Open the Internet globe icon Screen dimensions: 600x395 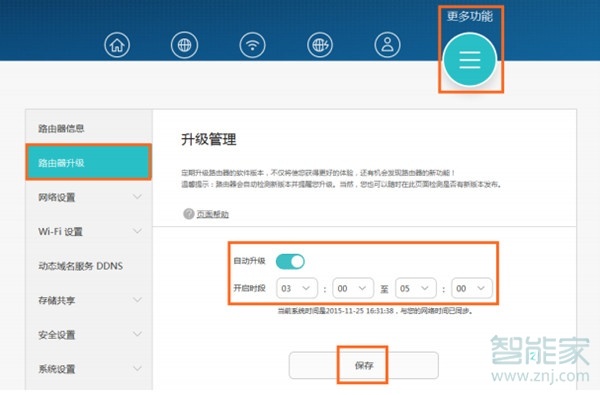(x=184, y=45)
